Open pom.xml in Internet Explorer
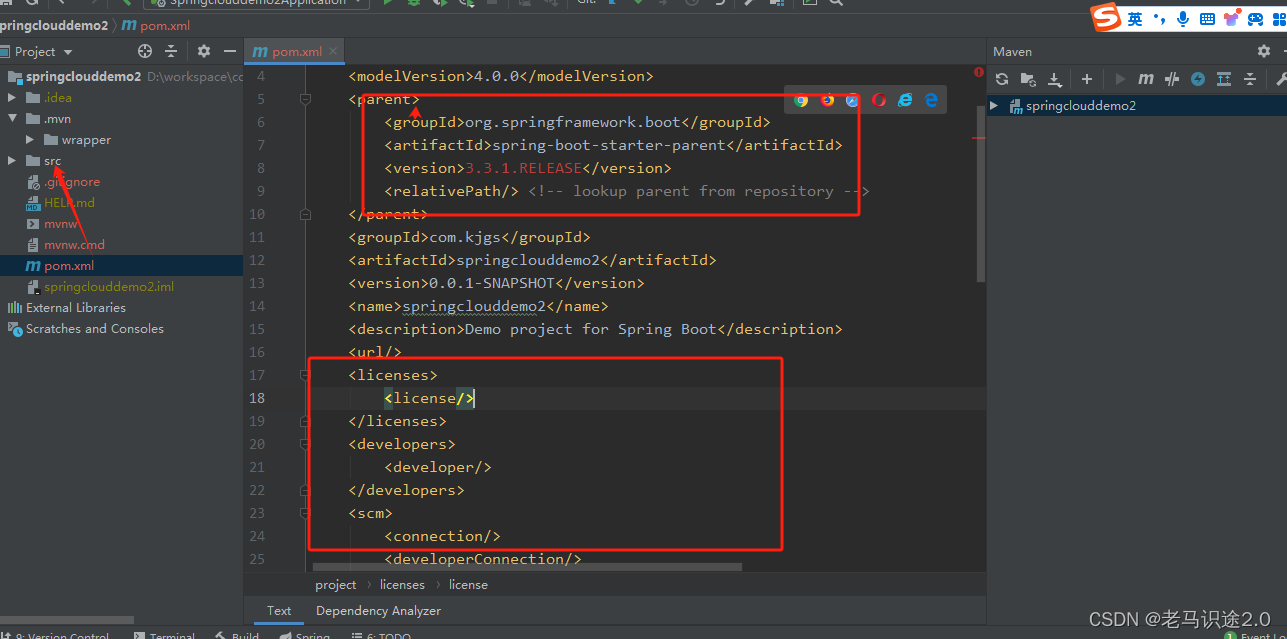Image resolution: width=1287 pixels, height=639 pixels. coord(905,100)
